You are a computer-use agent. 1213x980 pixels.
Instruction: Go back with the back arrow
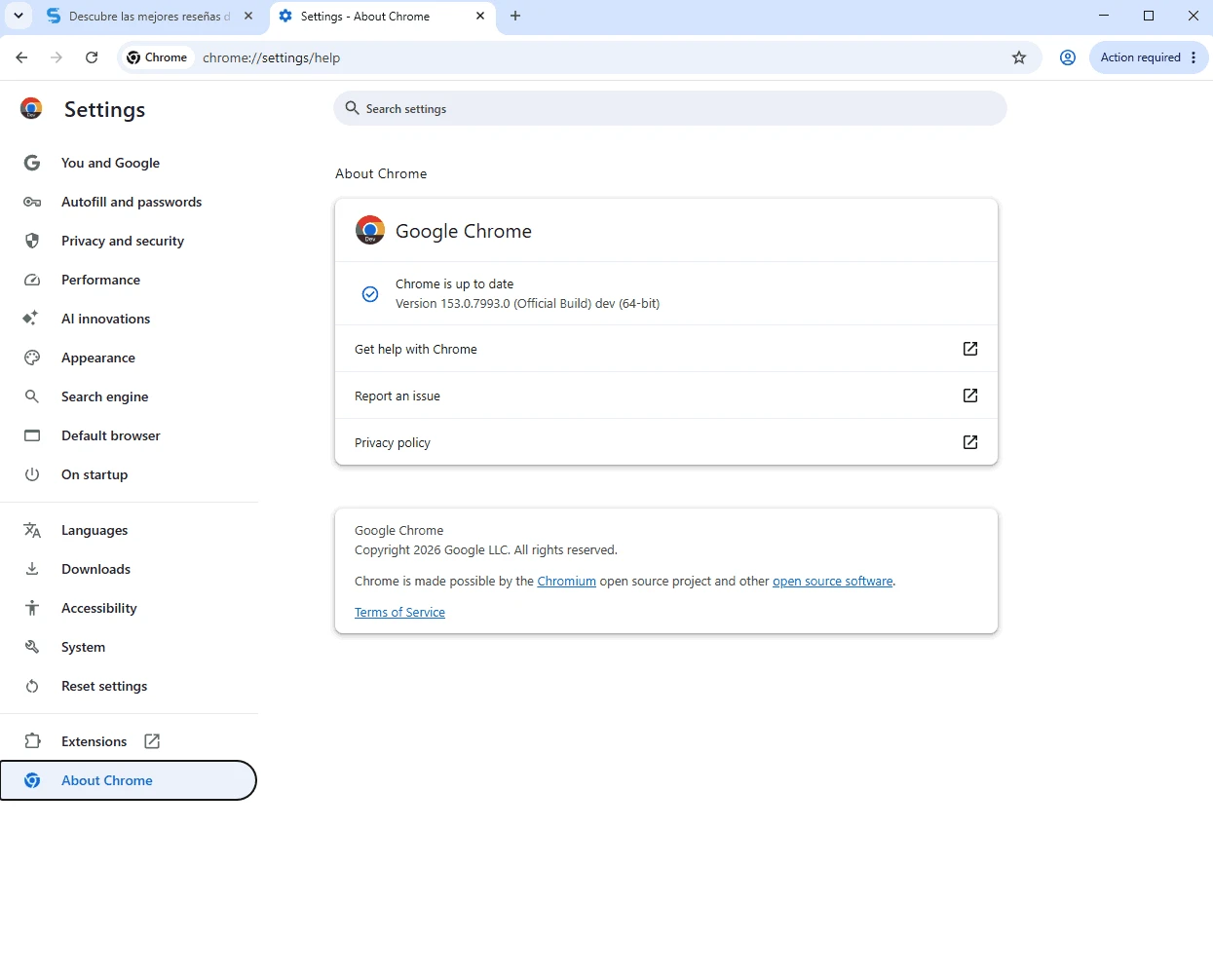(21, 57)
